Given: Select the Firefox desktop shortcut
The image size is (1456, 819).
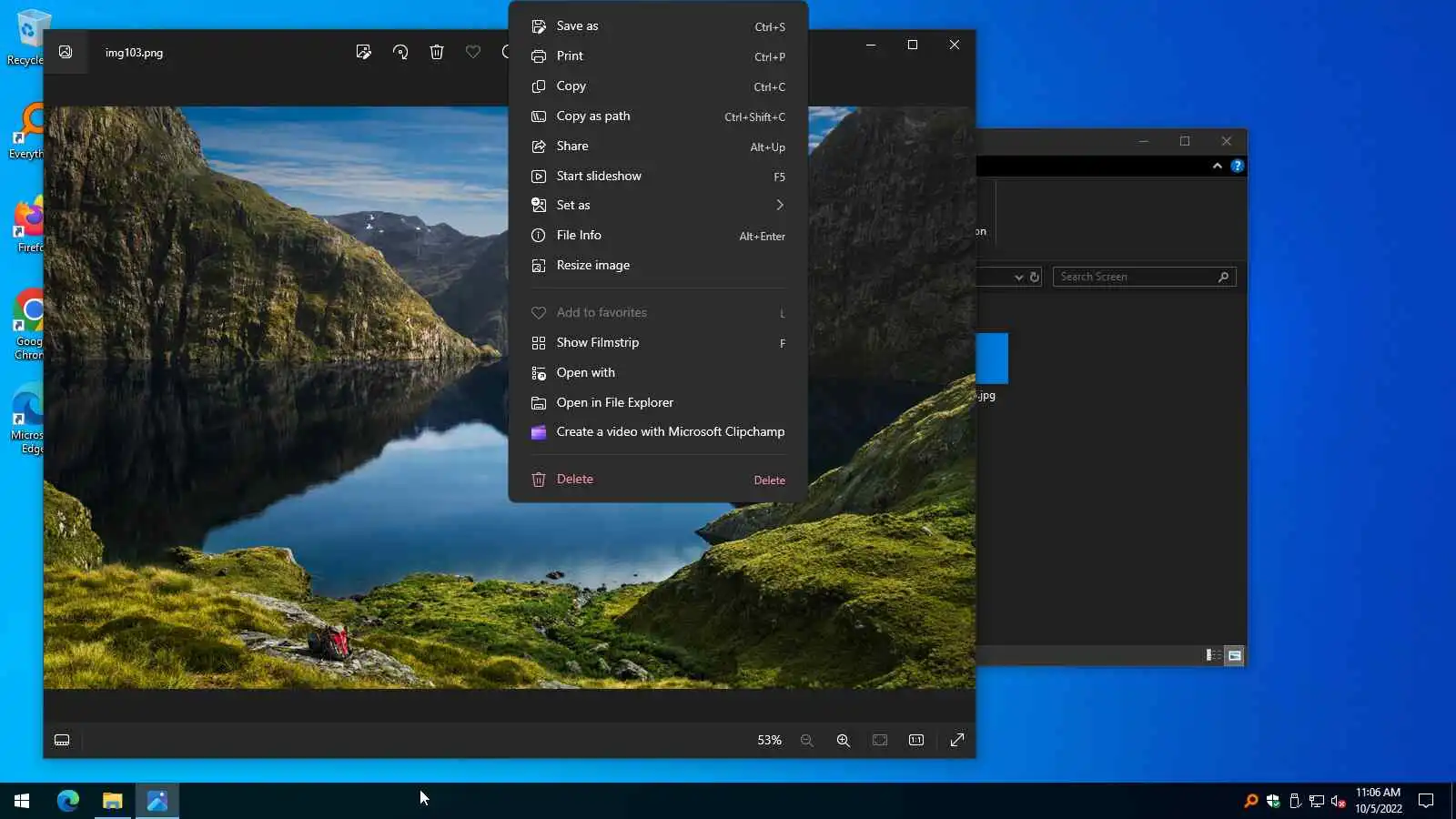Looking at the screenshot, I should coord(29,226).
